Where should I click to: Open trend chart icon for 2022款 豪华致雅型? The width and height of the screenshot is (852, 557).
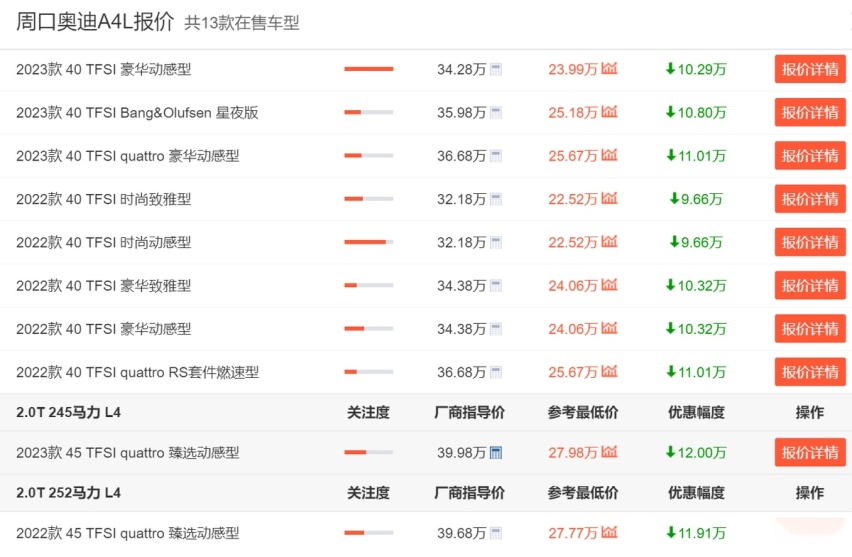coord(609,285)
